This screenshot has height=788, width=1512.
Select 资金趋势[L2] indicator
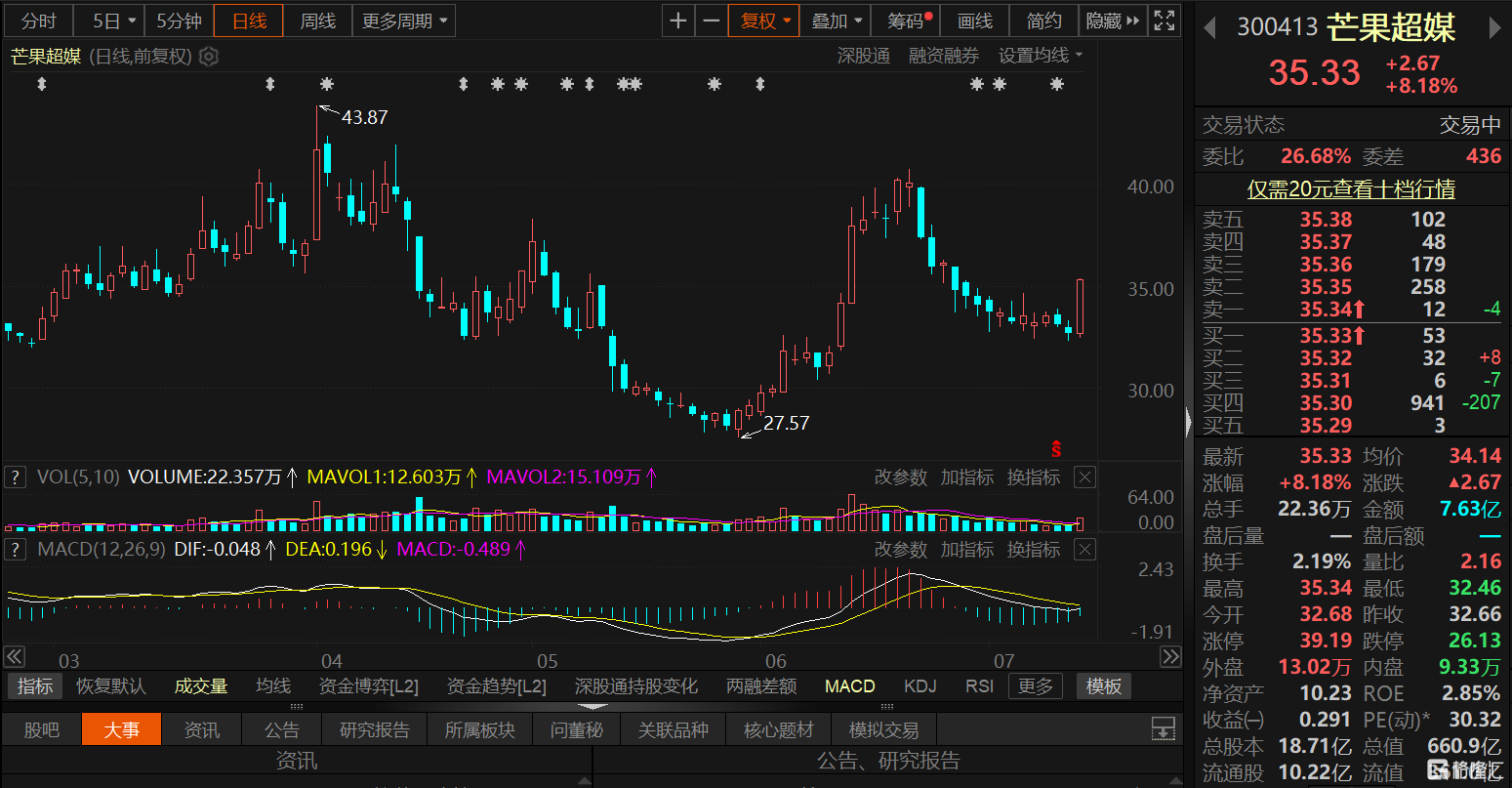(497, 686)
